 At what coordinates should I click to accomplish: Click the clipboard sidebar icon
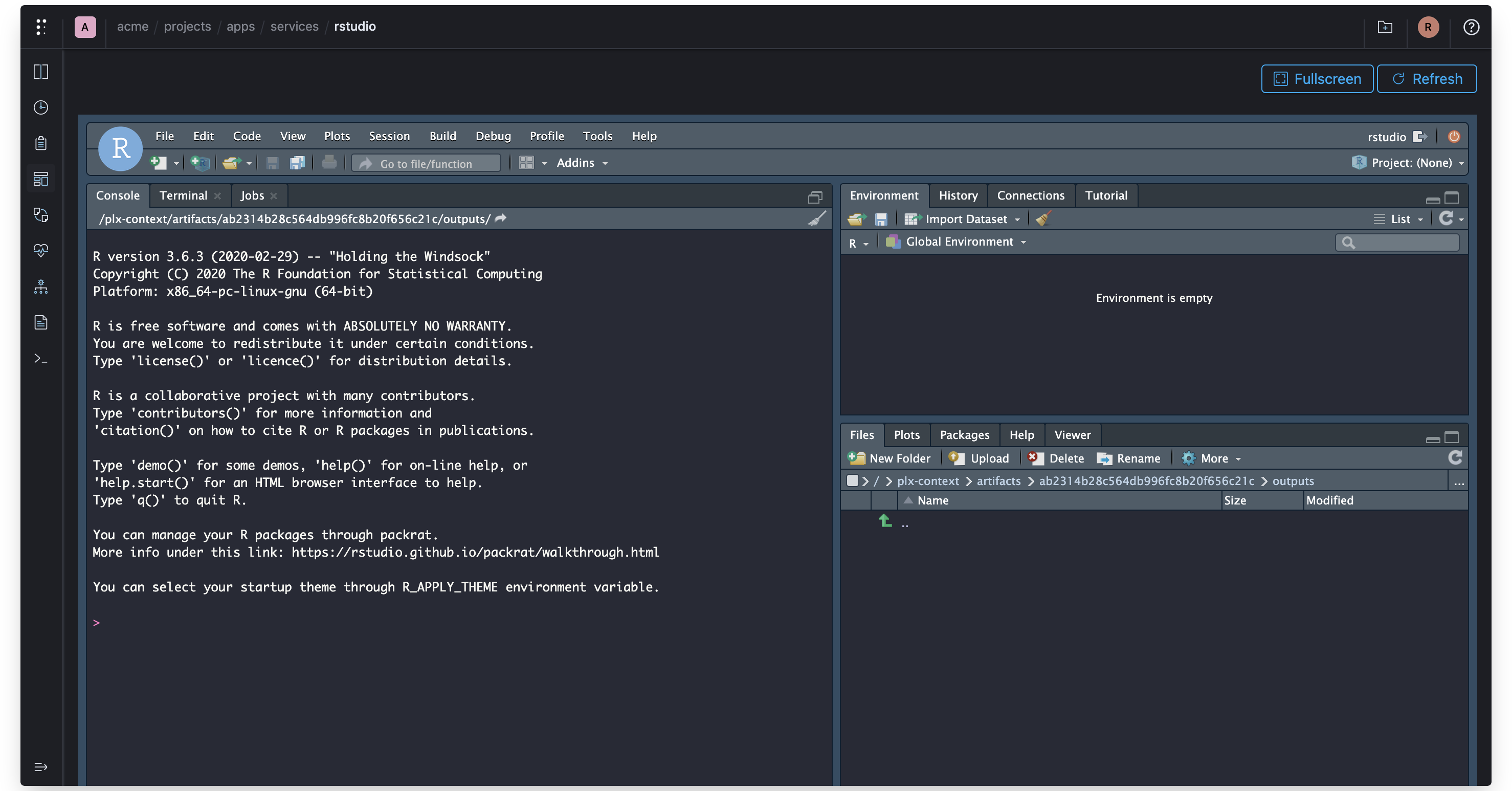coord(40,143)
